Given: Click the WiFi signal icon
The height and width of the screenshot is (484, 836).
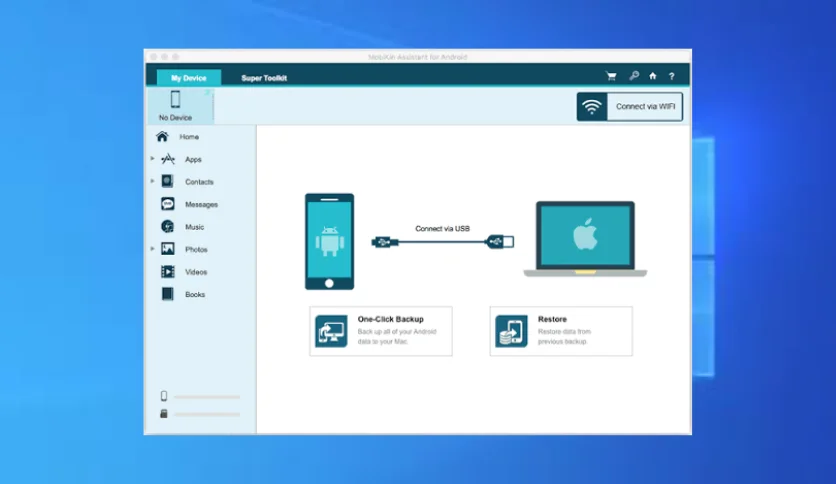Looking at the screenshot, I should click(592, 107).
